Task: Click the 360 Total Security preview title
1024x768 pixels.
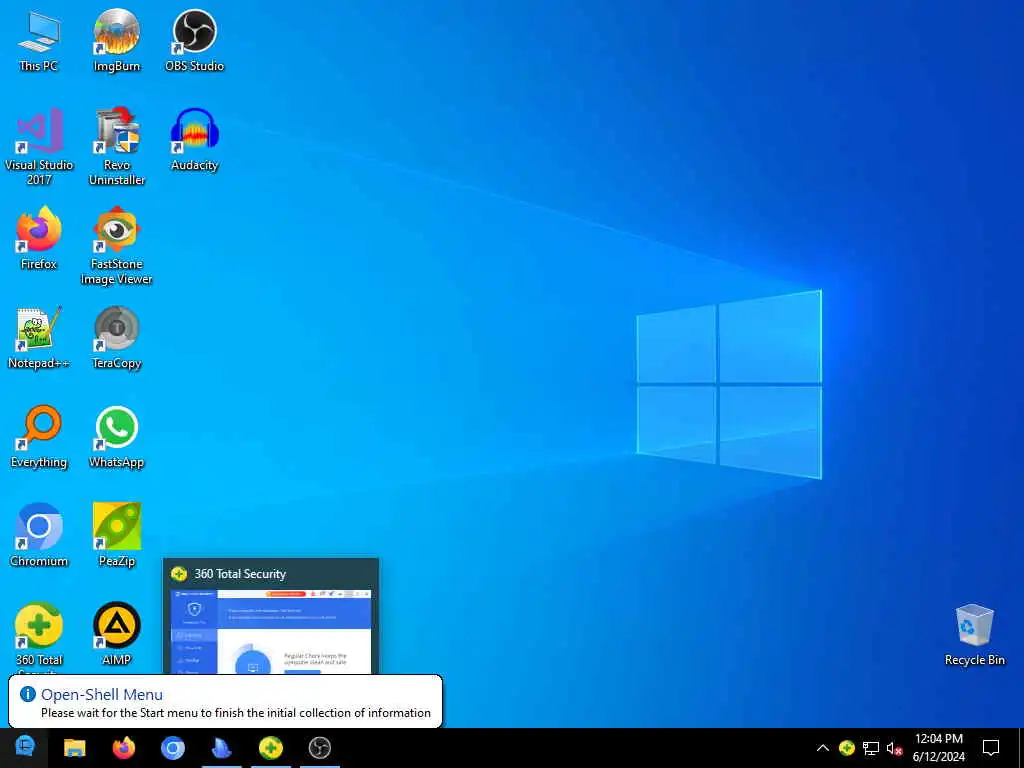Action: point(240,574)
